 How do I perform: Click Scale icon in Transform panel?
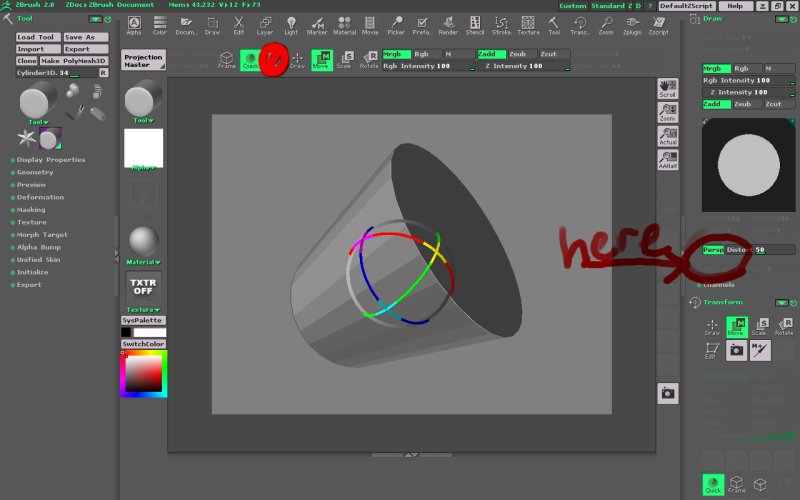point(759,327)
